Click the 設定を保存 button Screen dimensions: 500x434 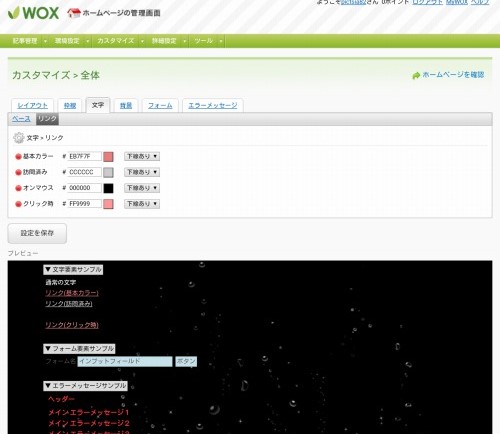click(37, 233)
